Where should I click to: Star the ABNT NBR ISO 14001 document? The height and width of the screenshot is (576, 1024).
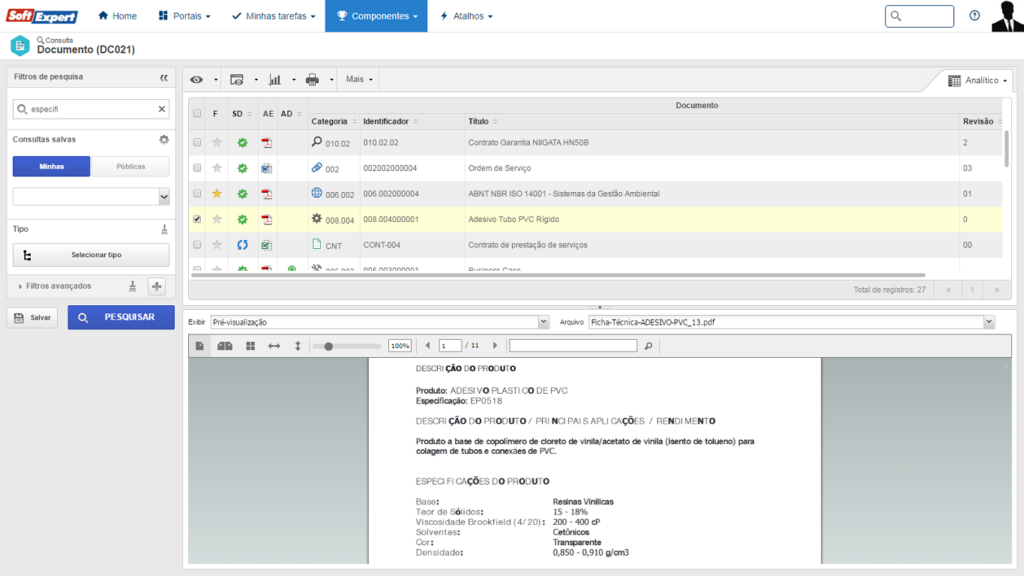point(217,194)
